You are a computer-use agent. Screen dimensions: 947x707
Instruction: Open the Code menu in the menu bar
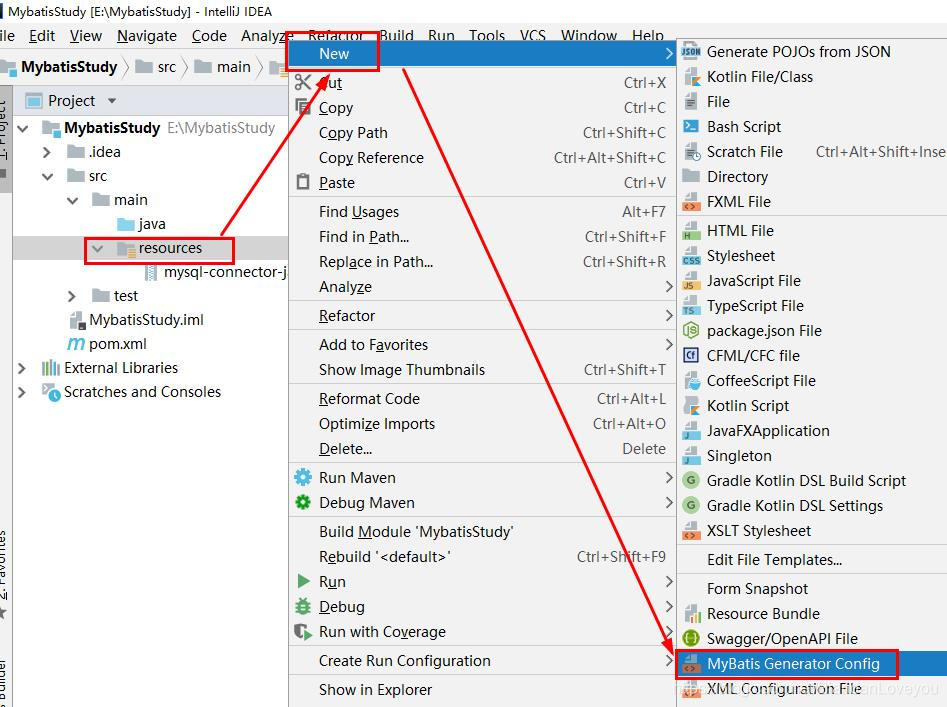209,36
